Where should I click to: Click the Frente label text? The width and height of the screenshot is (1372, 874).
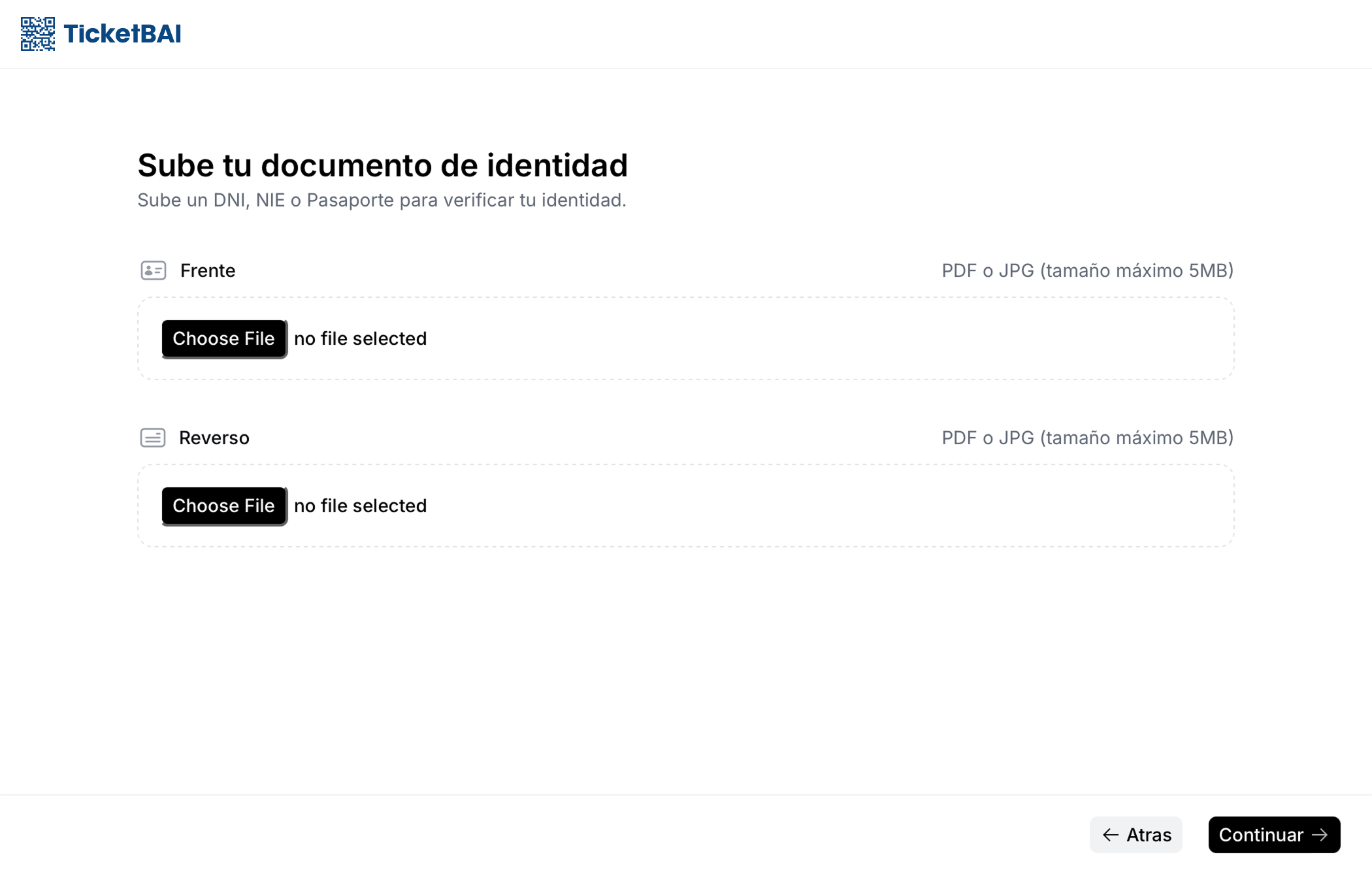[208, 270]
